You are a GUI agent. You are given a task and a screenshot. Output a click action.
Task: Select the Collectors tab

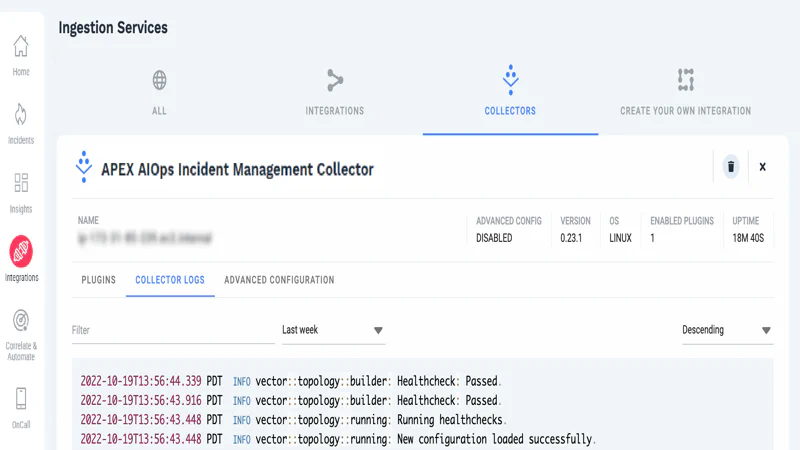510,92
